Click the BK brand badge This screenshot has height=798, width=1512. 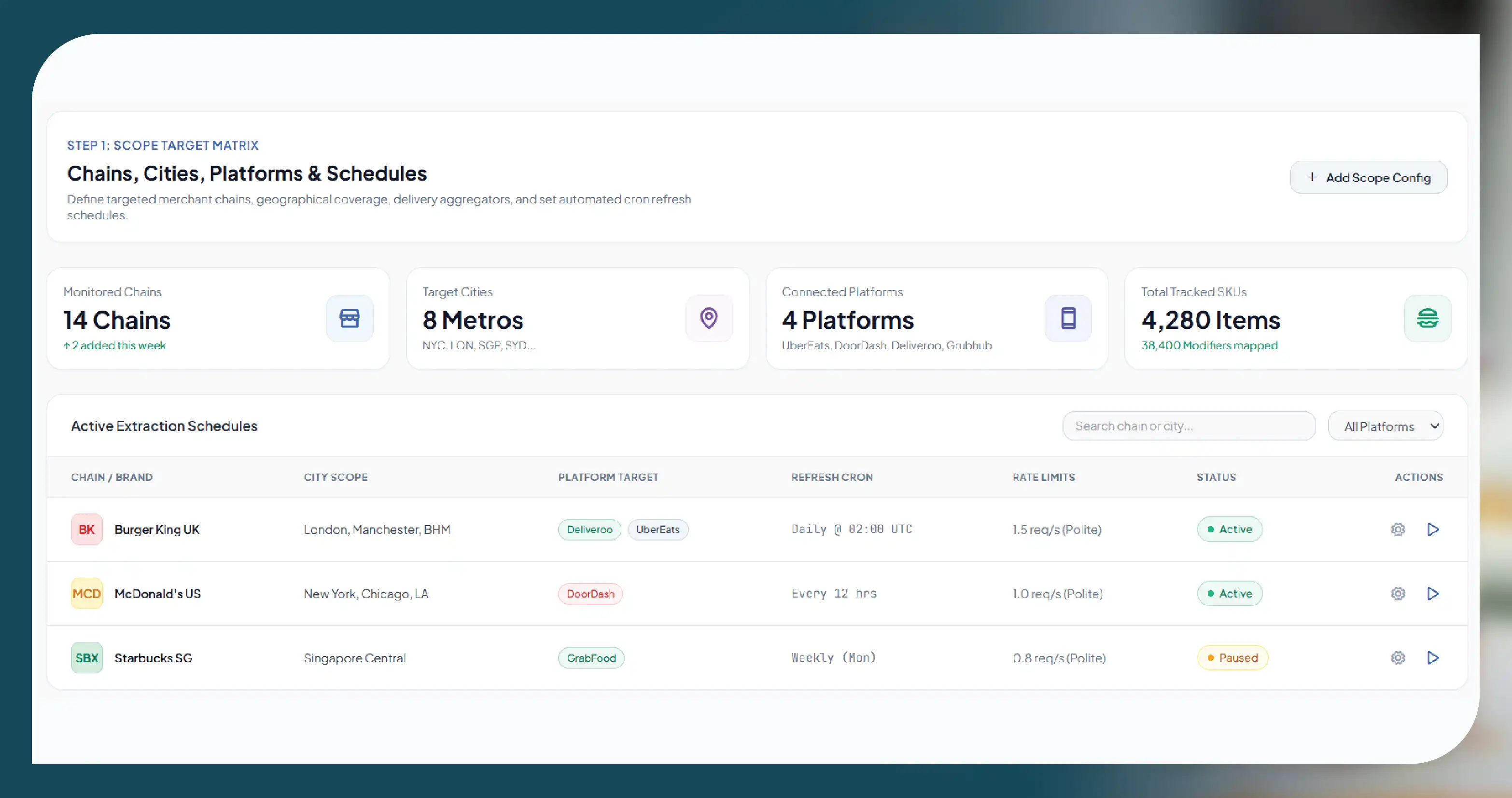[x=87, y=529]
